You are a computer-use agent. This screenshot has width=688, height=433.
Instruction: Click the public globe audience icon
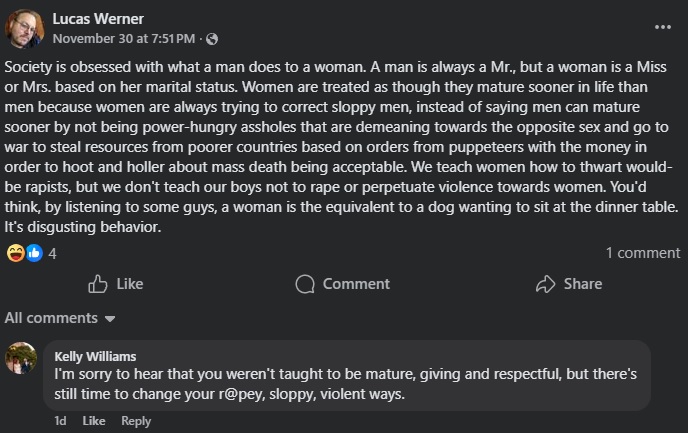pyautogui.click(x=212, y=39)
